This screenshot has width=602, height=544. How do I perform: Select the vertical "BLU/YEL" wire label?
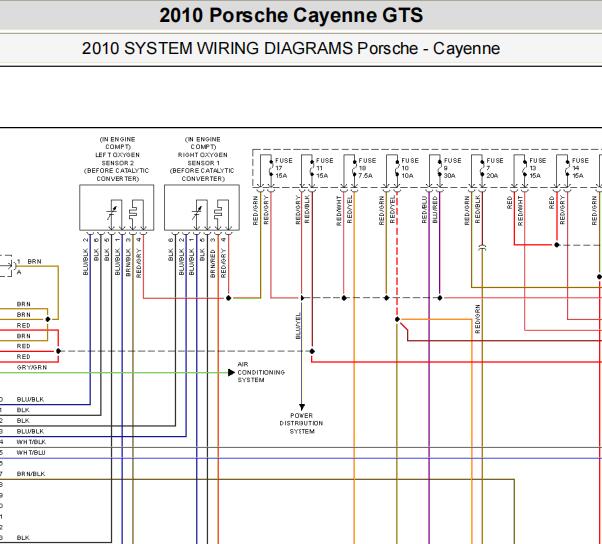[x=298, y=326]
